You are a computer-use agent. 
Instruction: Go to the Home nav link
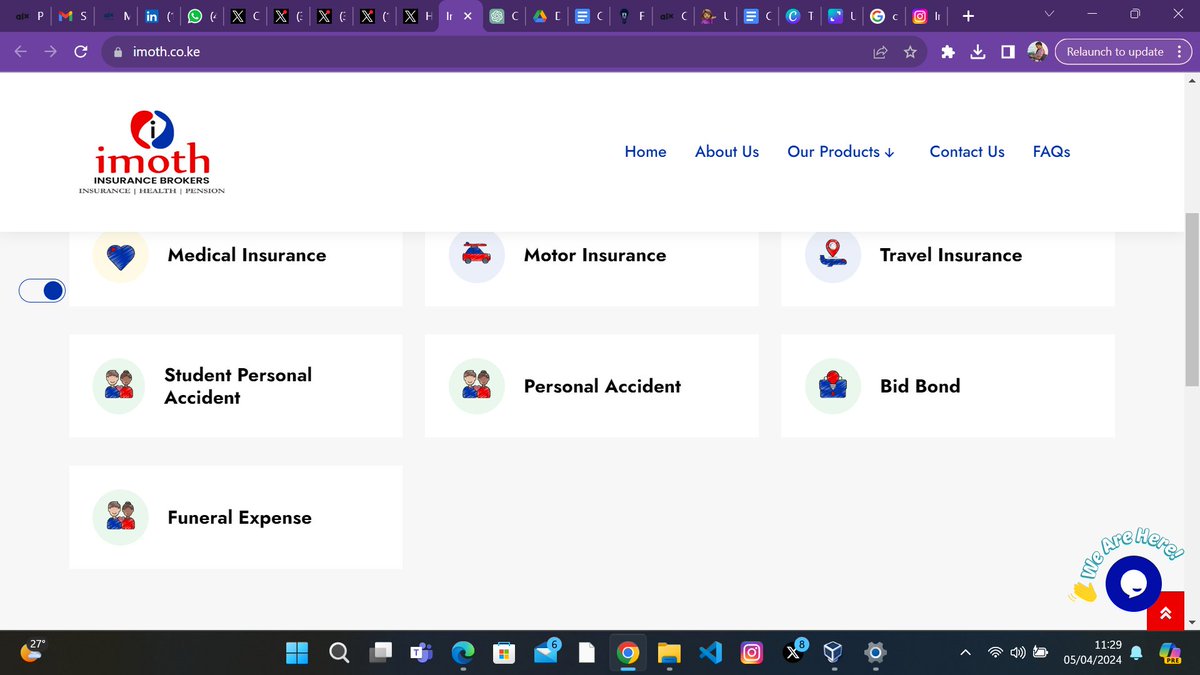tap(645, 152)
